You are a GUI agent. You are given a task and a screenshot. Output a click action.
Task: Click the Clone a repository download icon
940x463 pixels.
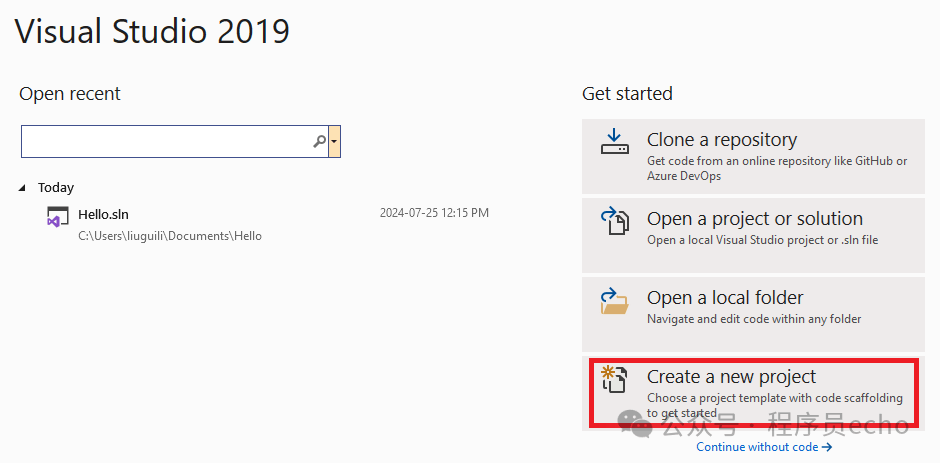pyautogui.click(x=614, y=141)
